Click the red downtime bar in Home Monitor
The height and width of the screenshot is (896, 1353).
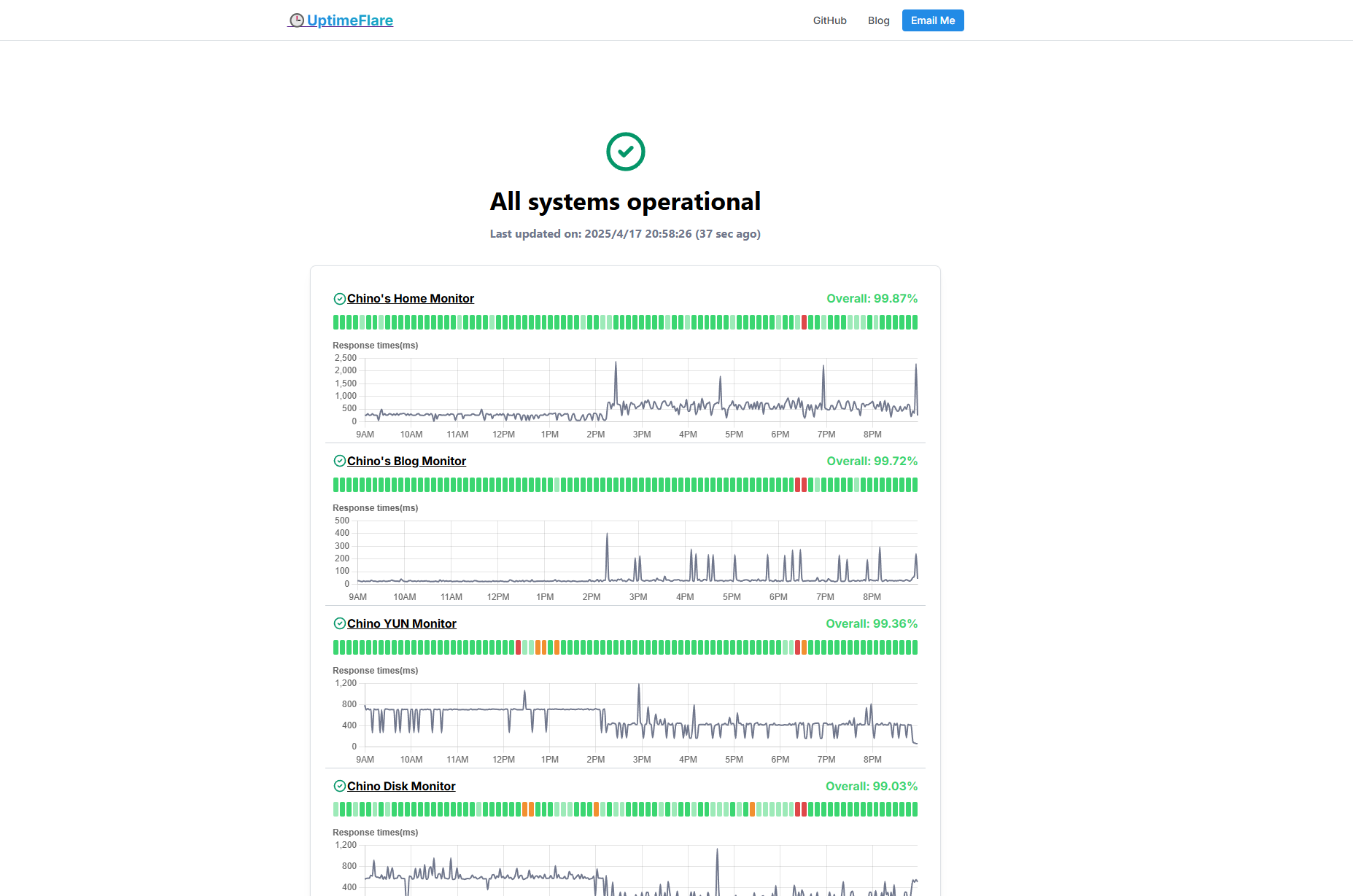[804, 322]
